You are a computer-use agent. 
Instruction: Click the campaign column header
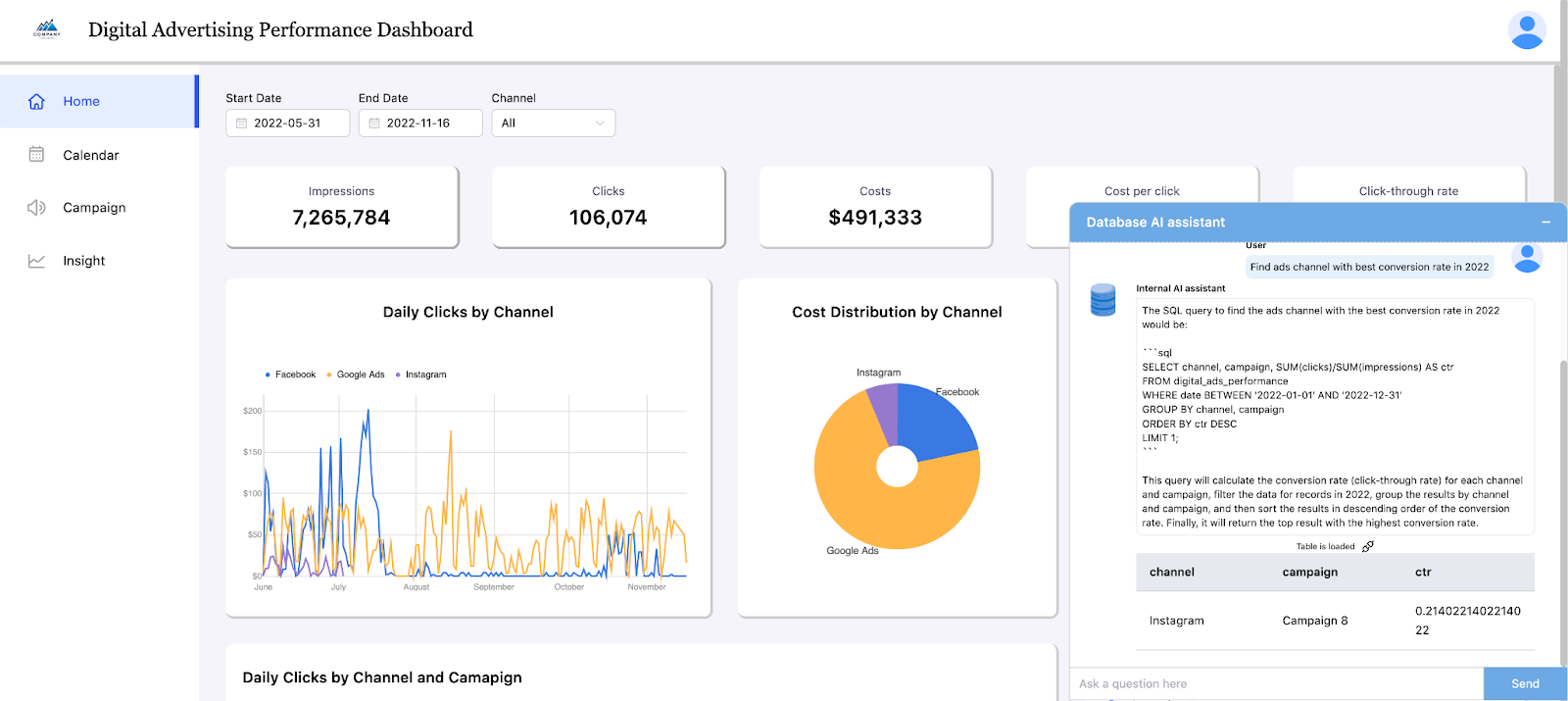pos(1309,572)
